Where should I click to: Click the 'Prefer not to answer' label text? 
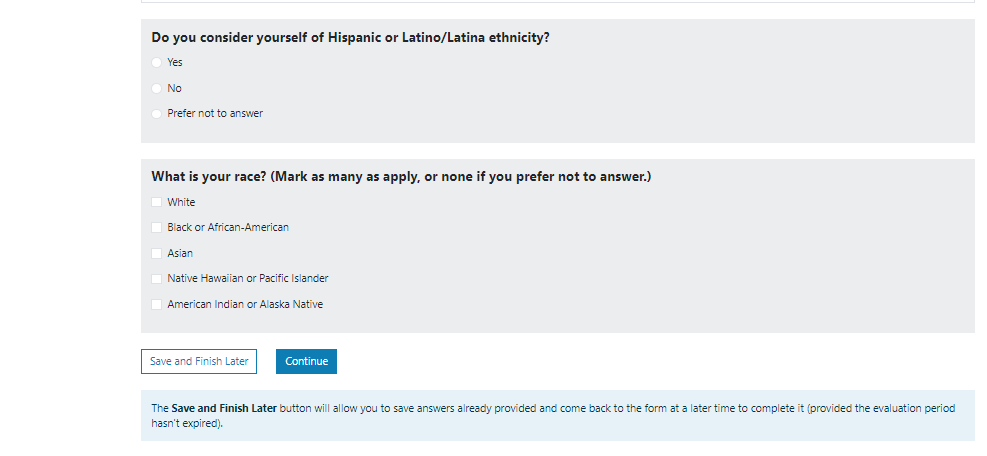(x=215, y=114)
